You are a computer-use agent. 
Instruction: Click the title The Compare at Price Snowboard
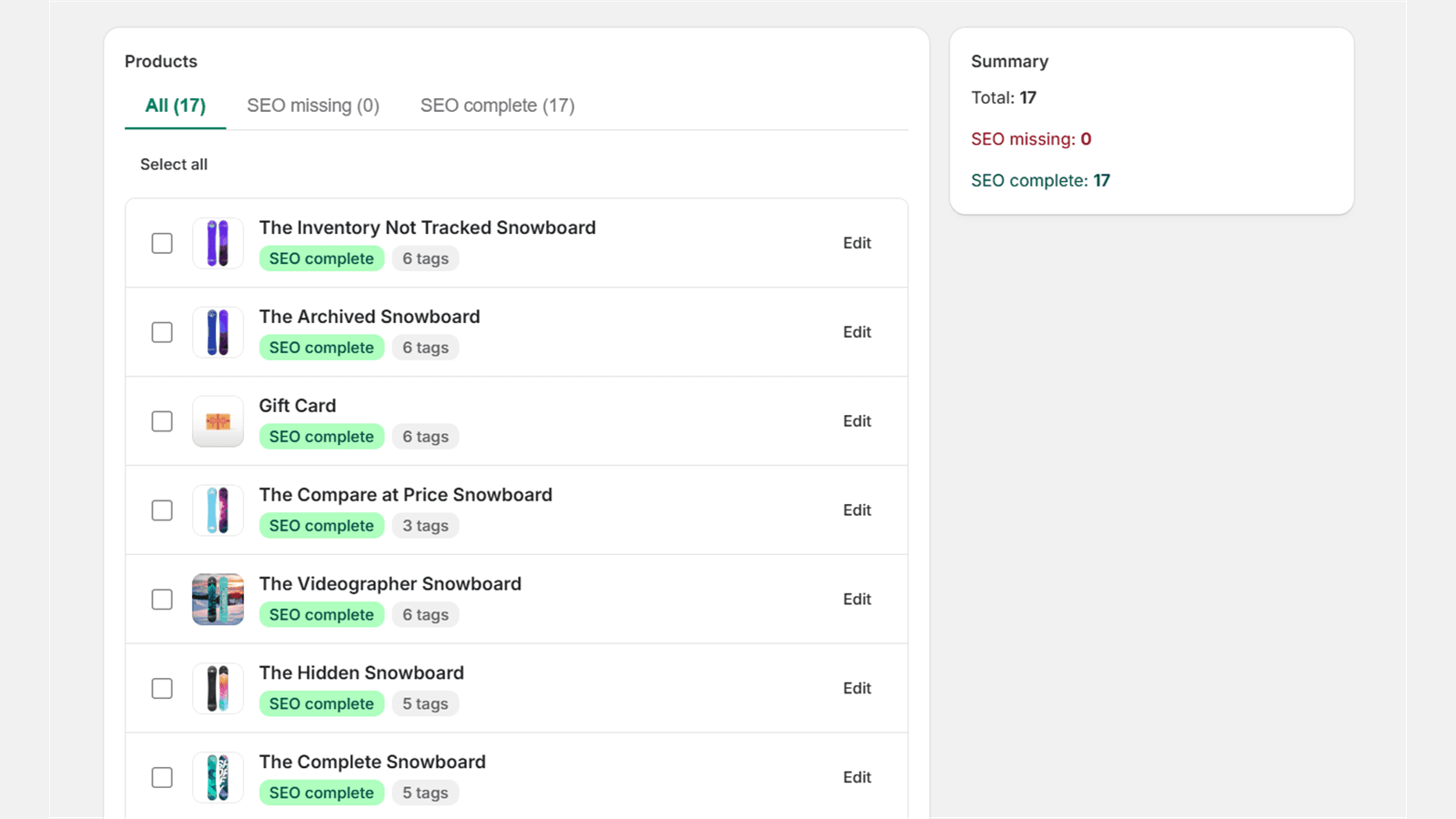pyautogui.click(x=406, y=495)
